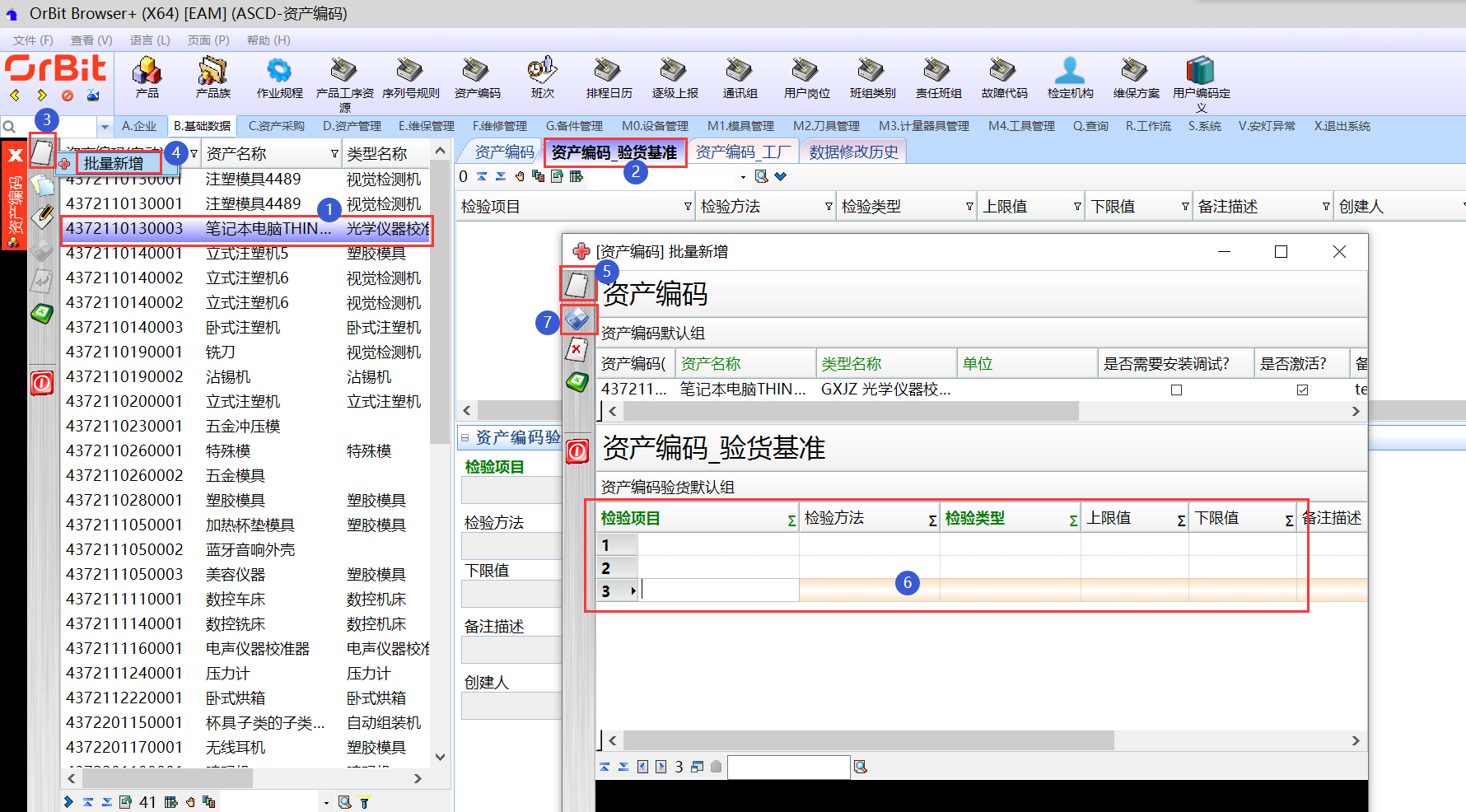This screenshot has width=1466, height=812.
Task: Open the 通讯组 toolbar icon
Action: click(x=740, y=71)
